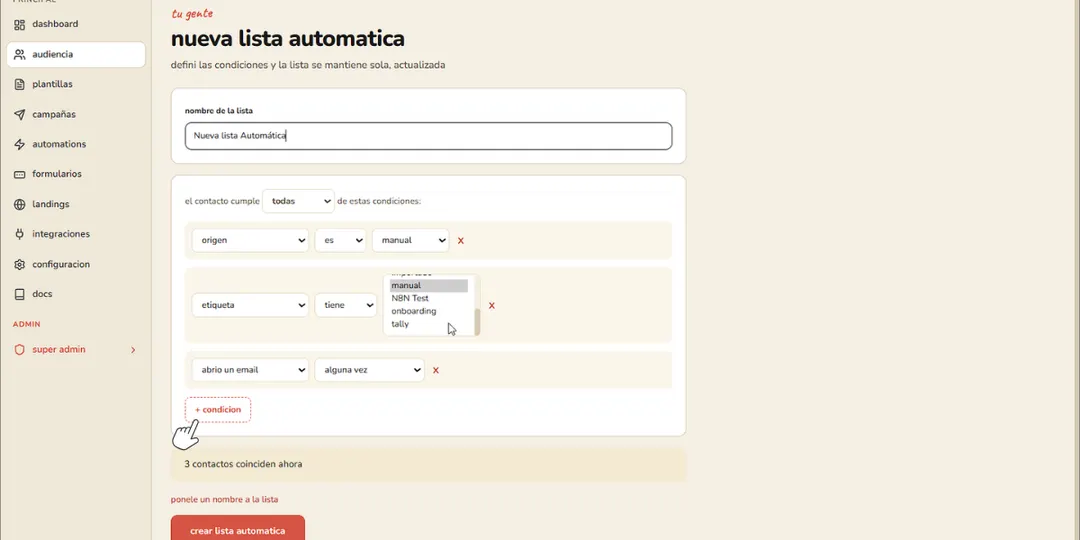Navigate to formularios
Viewport: 1080px width, 540px height.
coord(56,174)
